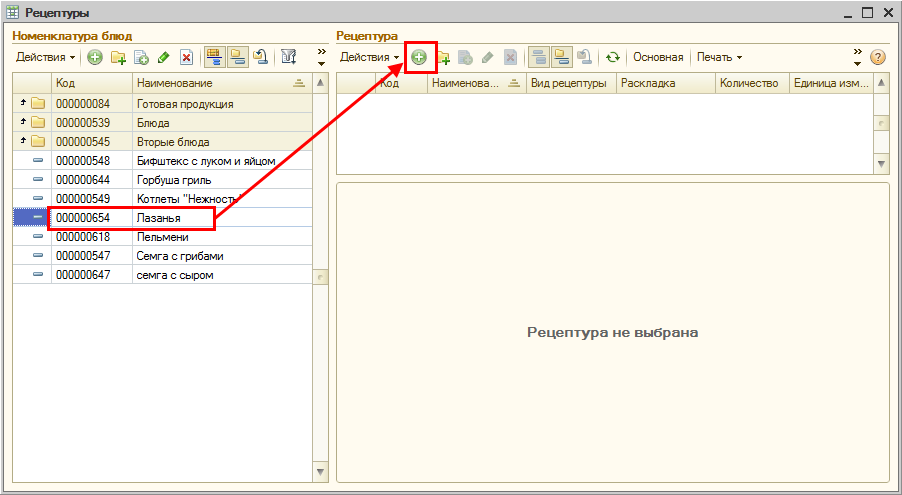The image size is (902, 495).
Task: Add new dish in Номенклатура блюд toolbar
Action: [x=95, y=57]
